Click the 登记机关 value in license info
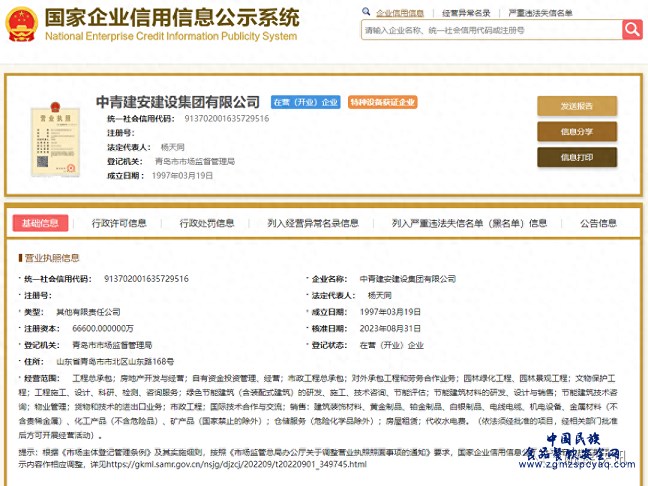 pyautogui.click(x=112, y=345)
